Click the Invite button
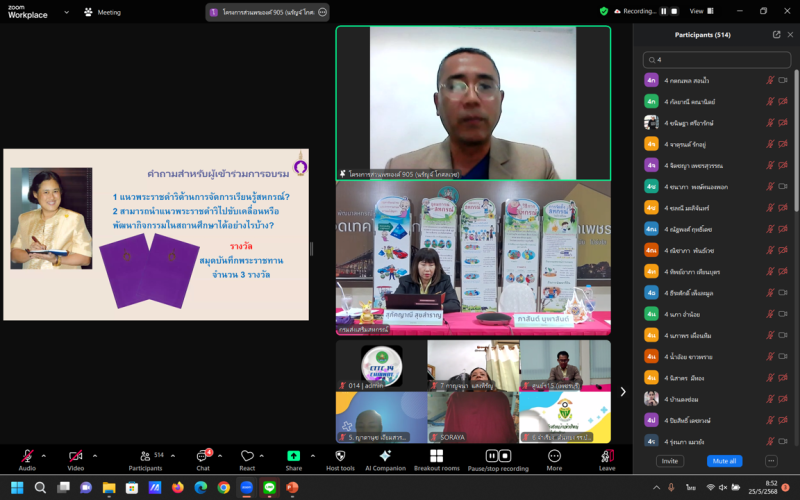Viewport: 800px width, 500px height. pyautogui.click(x=669, y=461)
